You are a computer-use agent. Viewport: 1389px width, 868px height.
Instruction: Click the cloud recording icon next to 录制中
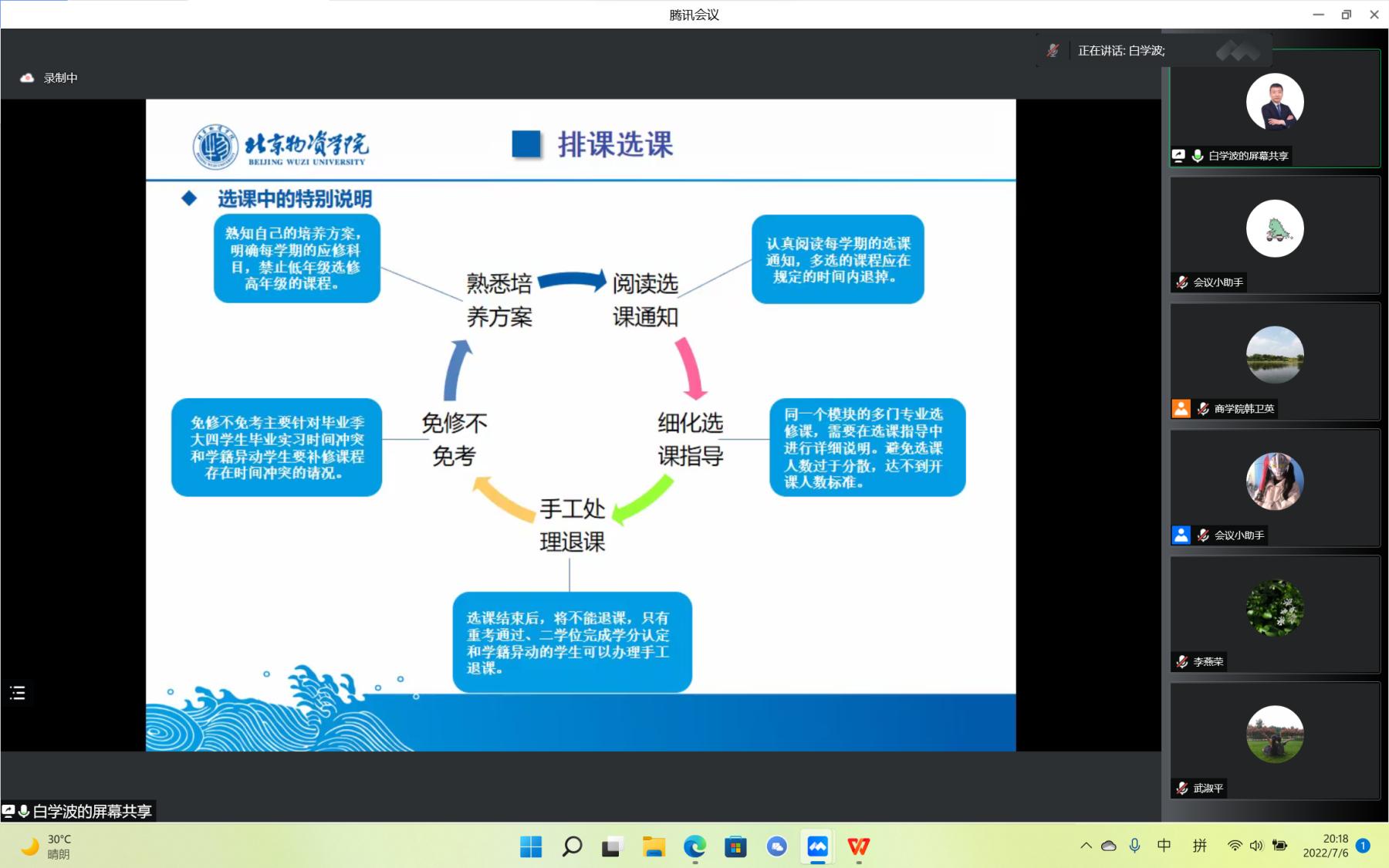coord(27,78)
